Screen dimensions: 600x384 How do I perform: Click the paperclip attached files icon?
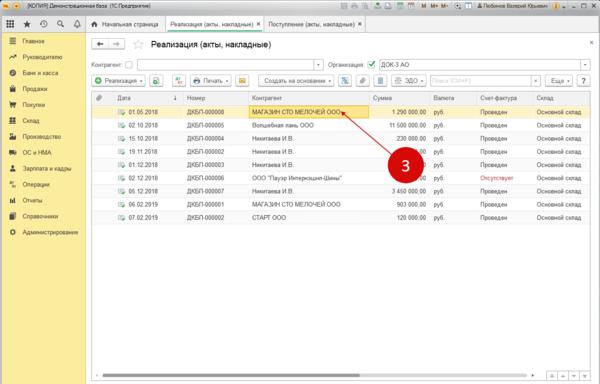pos(363,81)
